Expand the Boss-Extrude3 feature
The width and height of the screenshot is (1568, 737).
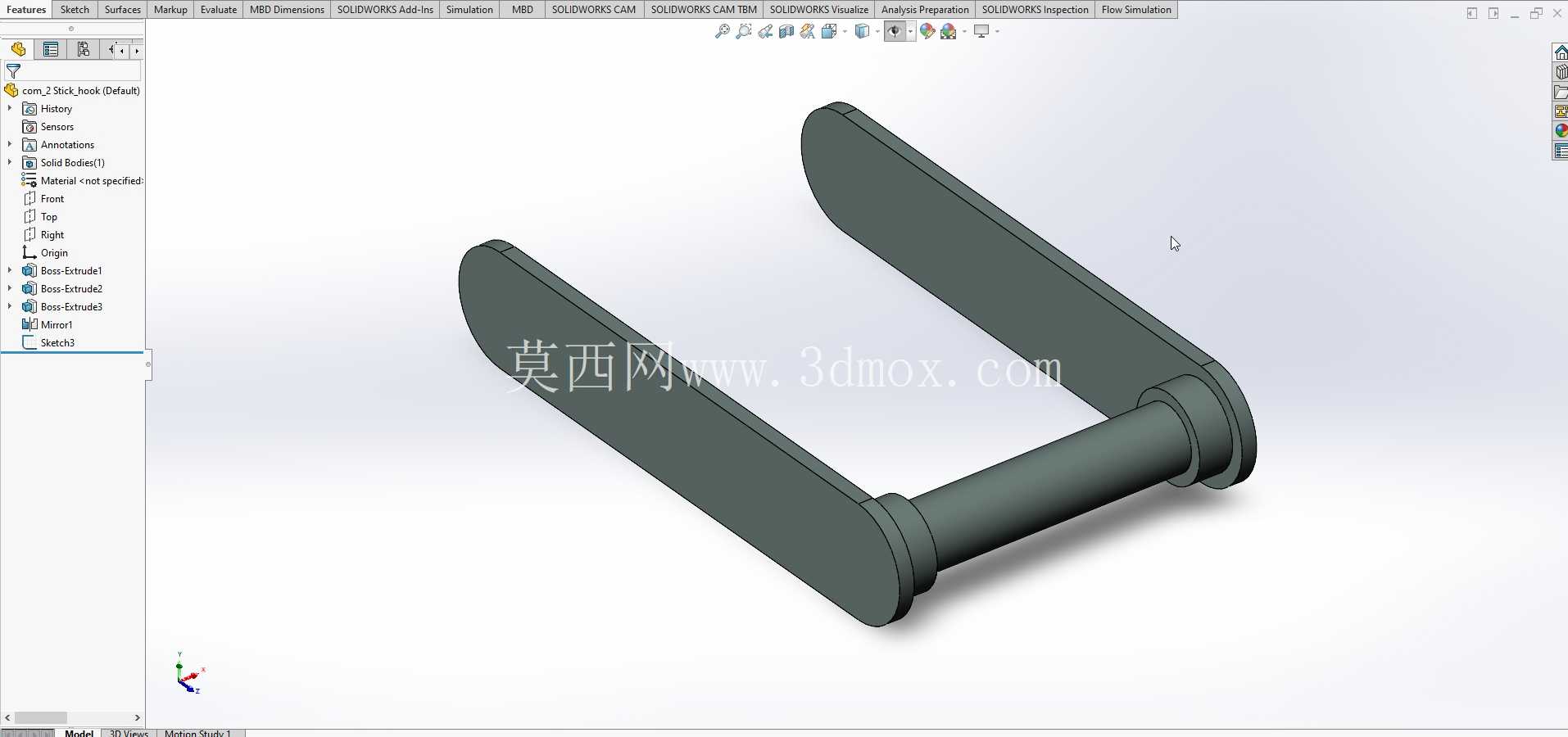[10, 306]
